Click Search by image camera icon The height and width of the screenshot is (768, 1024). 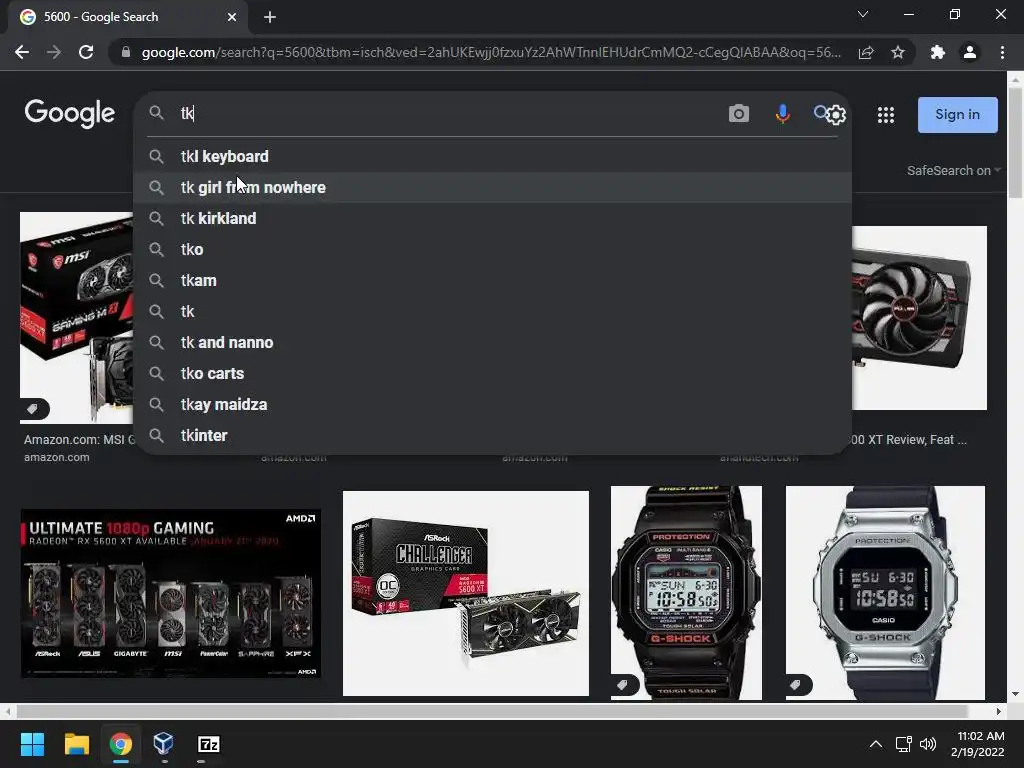(739, 114)
